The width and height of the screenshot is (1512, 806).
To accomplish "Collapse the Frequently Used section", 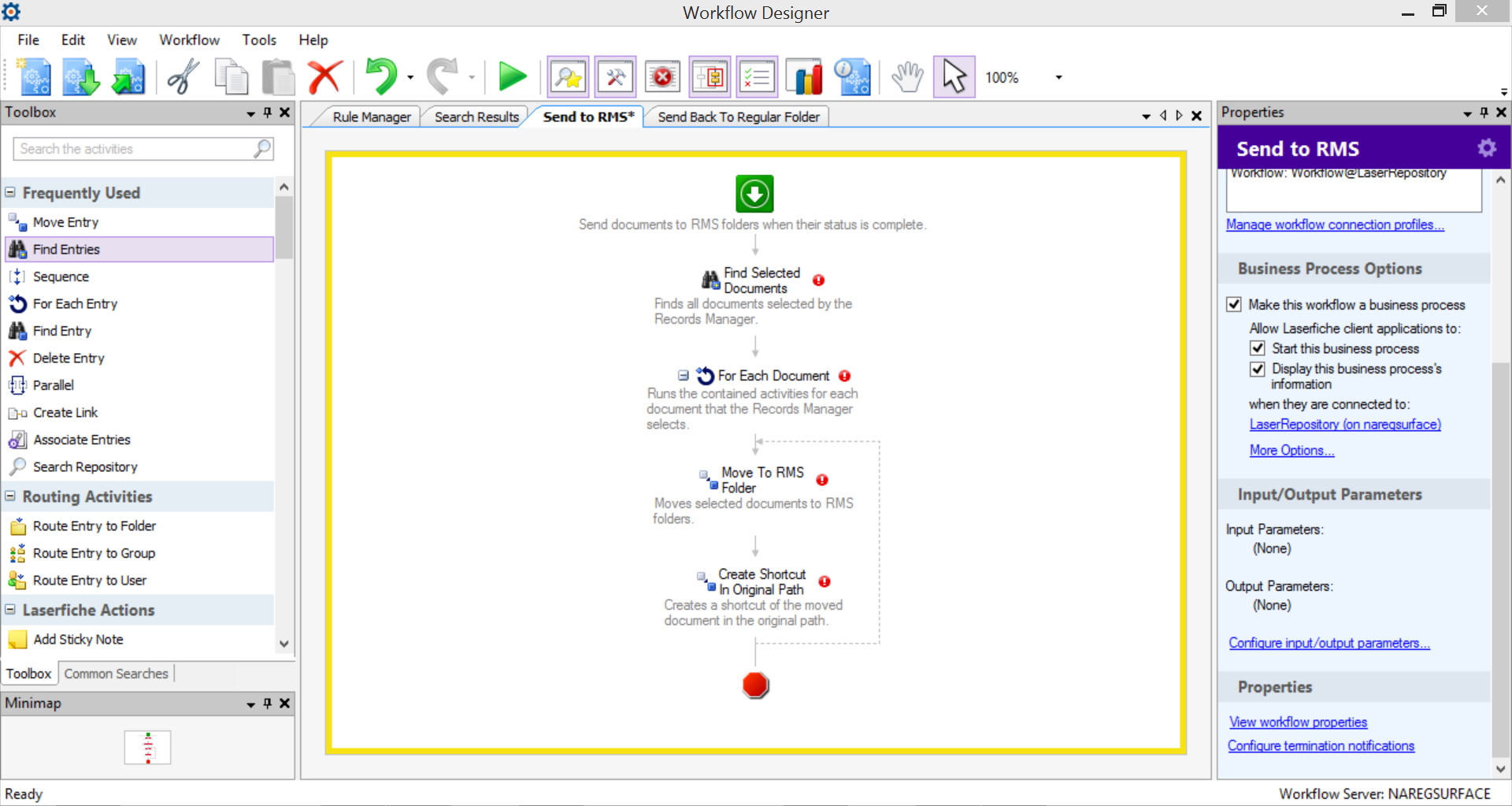I will point(10,192).
